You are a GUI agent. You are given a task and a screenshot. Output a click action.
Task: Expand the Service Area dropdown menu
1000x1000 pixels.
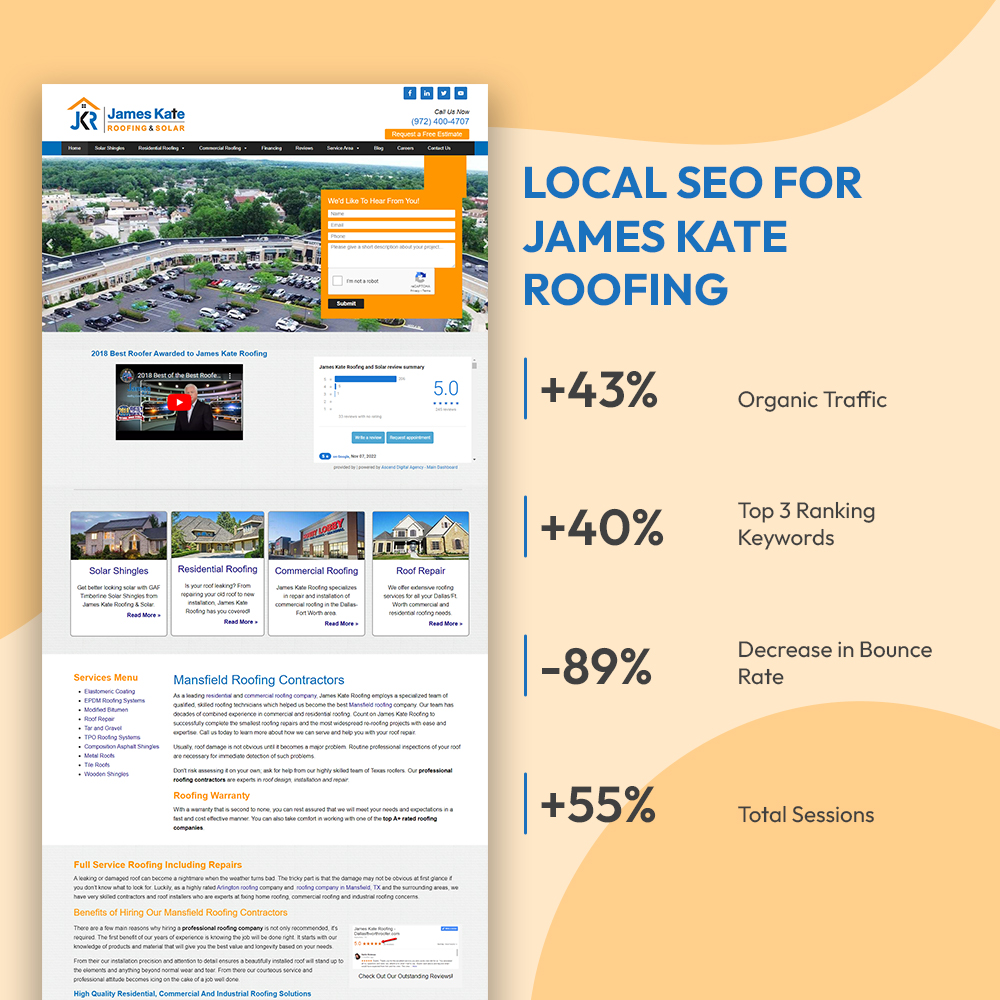point(342,148)
